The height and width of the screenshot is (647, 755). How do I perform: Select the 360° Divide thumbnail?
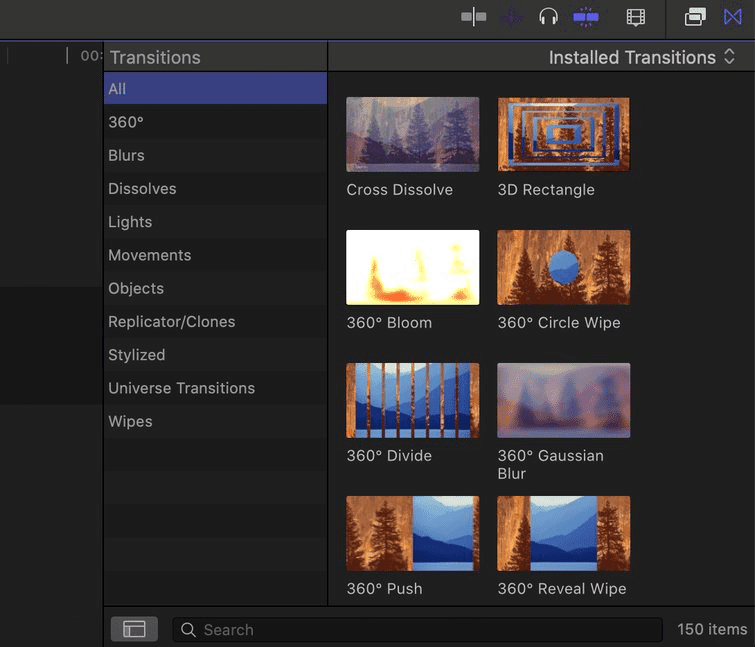point(413,401)
